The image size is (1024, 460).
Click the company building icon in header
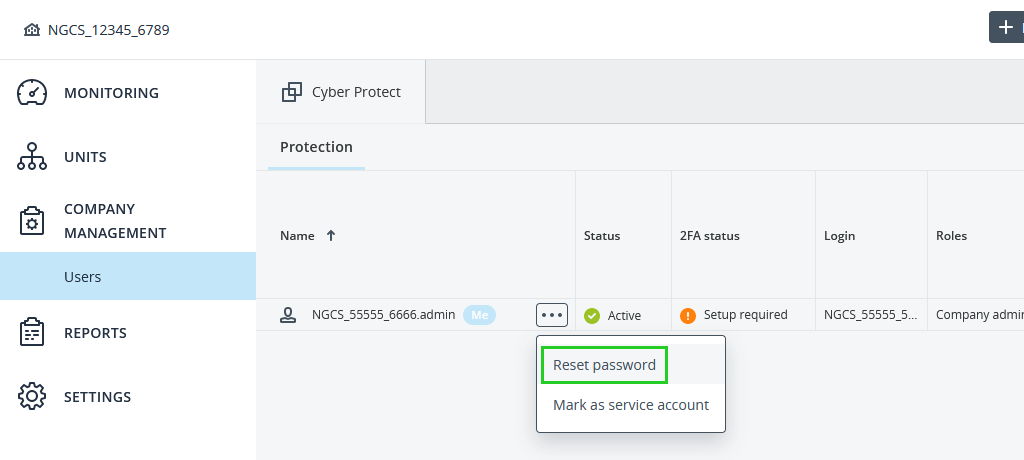click(32, 30)
